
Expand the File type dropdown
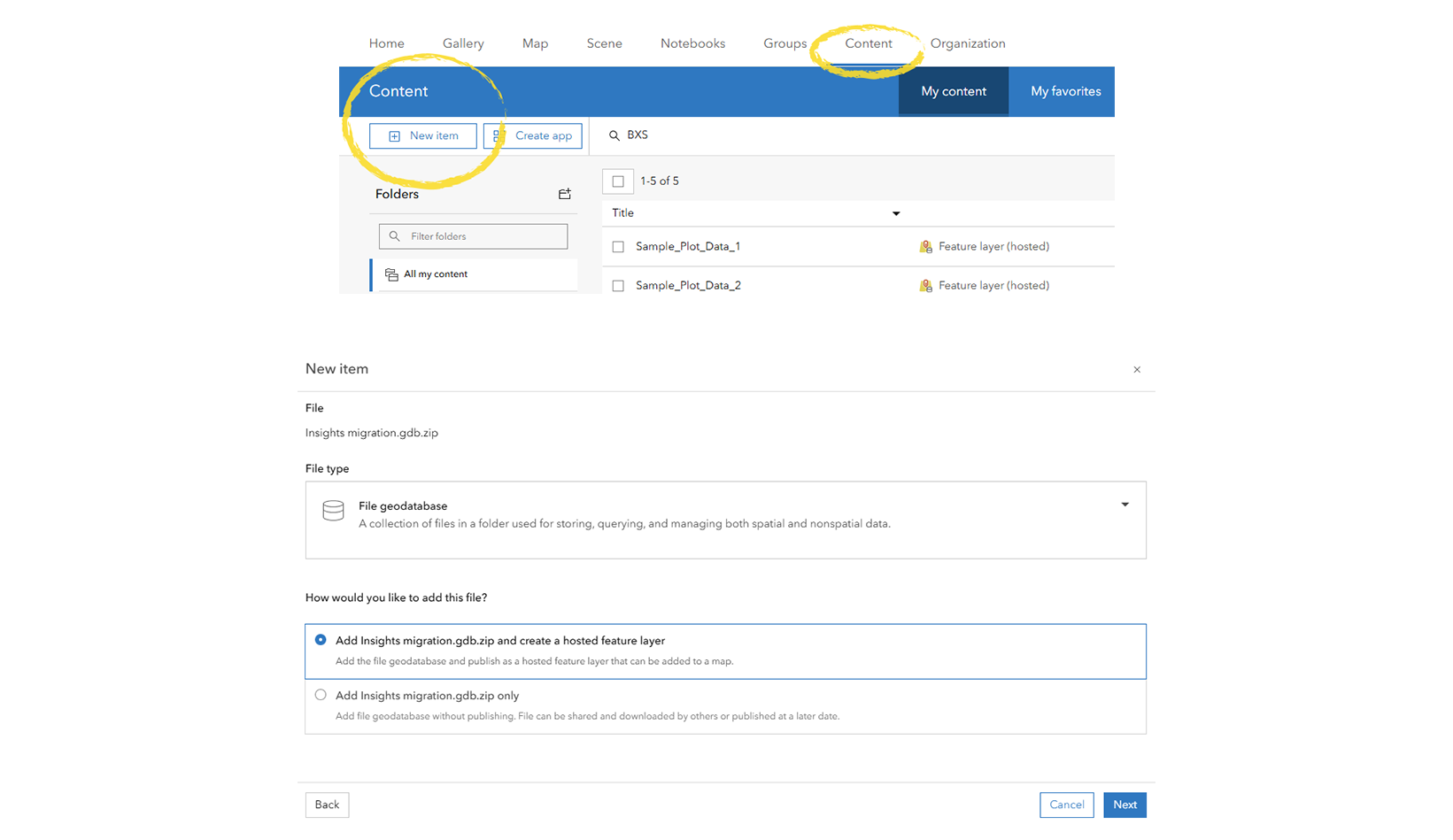pyautogui.click(x=1125, y=505)
